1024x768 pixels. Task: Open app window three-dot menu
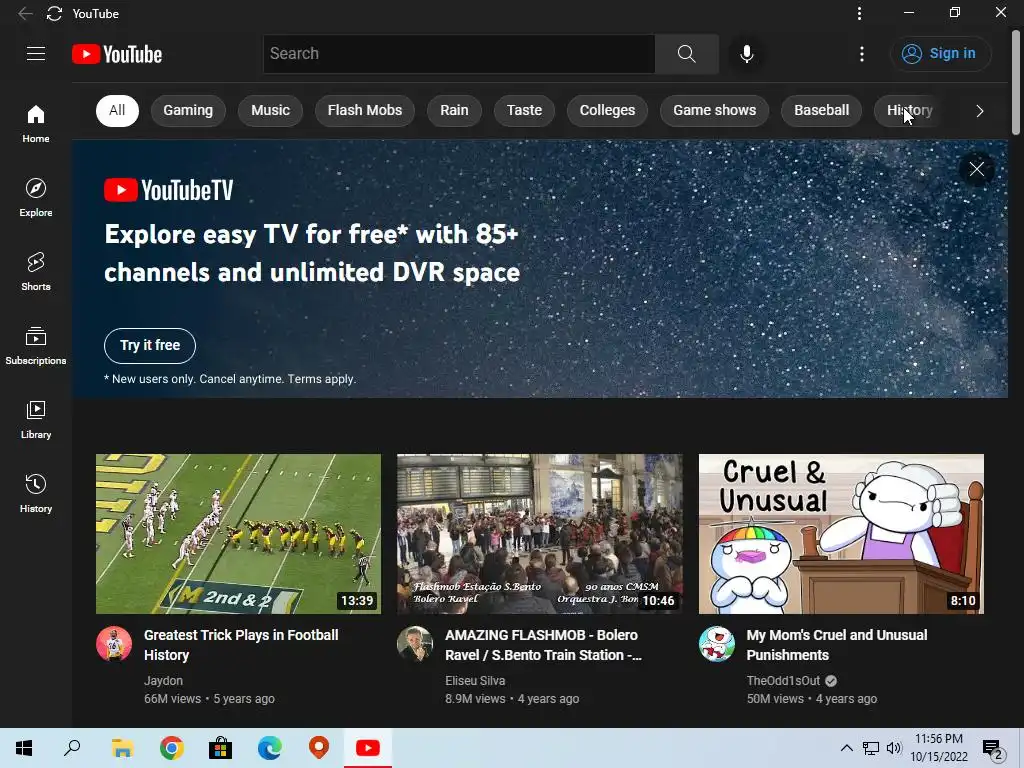[x=859, y=13]
